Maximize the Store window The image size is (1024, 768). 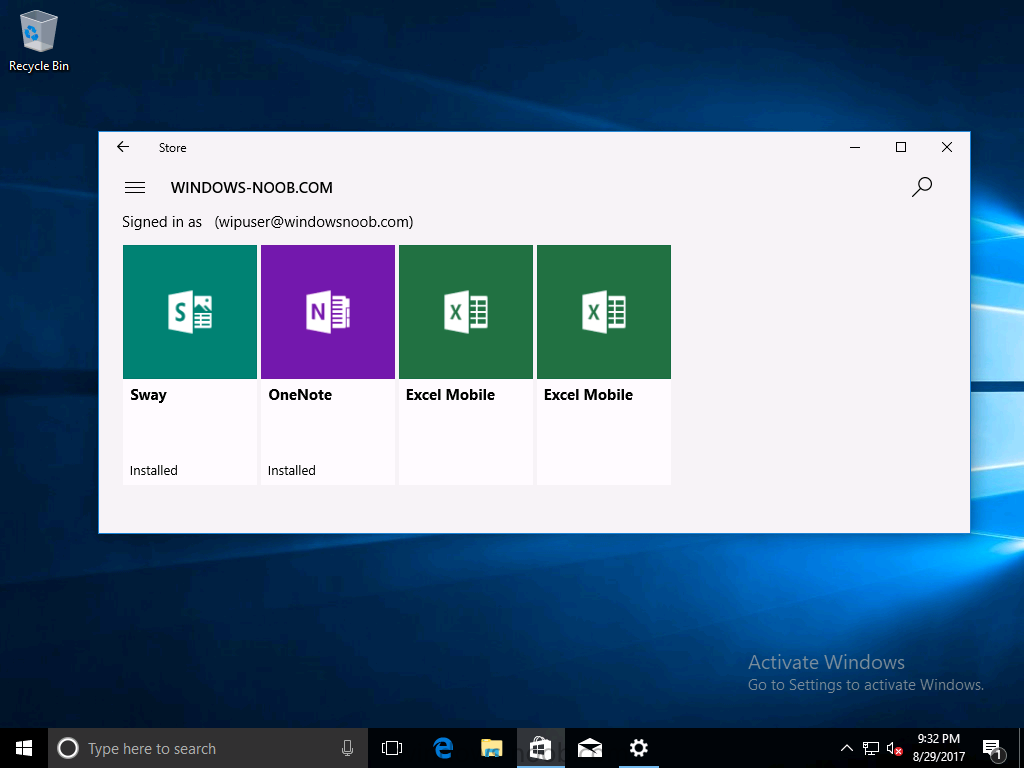click(x=901, y=148)
